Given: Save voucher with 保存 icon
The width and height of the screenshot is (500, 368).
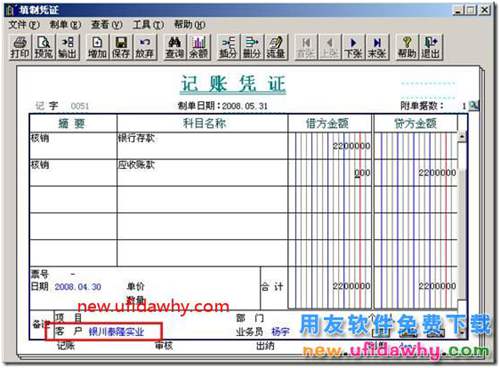Looking at the screenshot, I should 121,47.
